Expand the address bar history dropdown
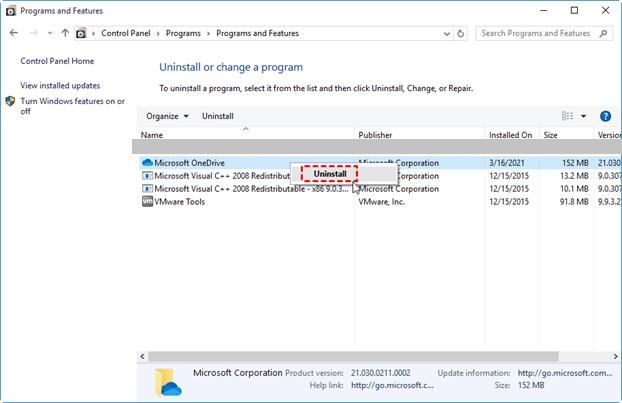This screenshot has height=403, width=622. (447, 33)
